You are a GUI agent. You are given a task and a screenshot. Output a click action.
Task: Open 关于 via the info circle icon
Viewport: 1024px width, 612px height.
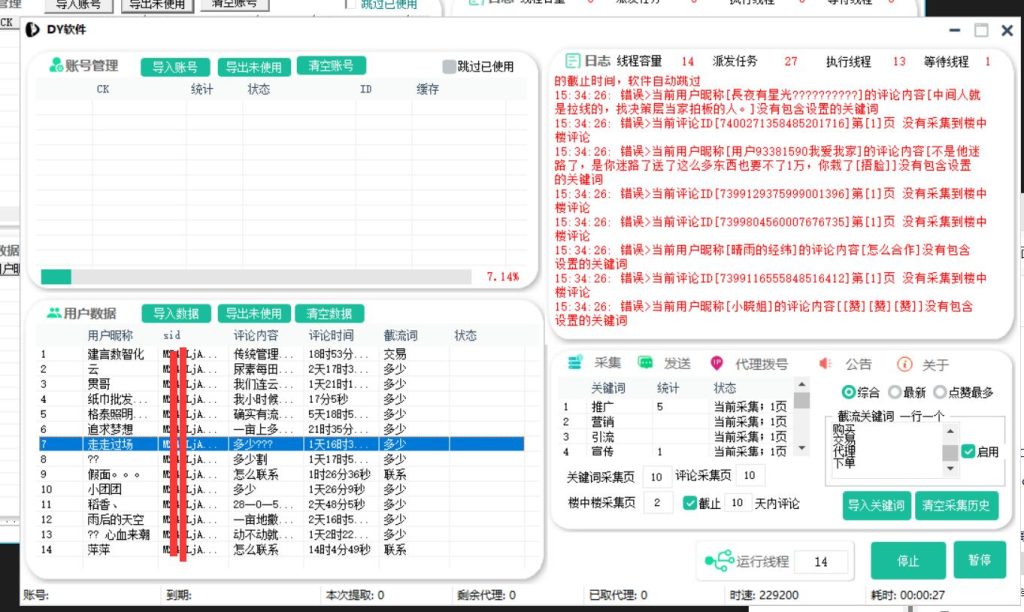click(x=906, y=363)
